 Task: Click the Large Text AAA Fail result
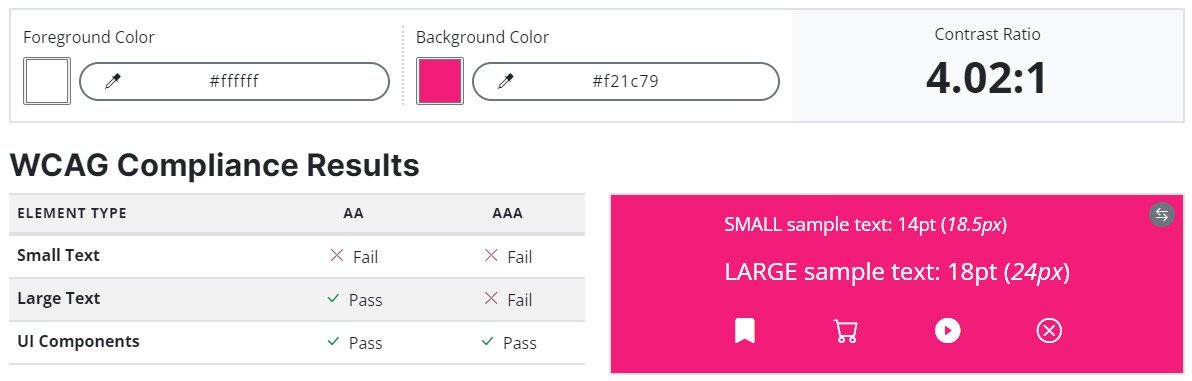coord(508,300)
